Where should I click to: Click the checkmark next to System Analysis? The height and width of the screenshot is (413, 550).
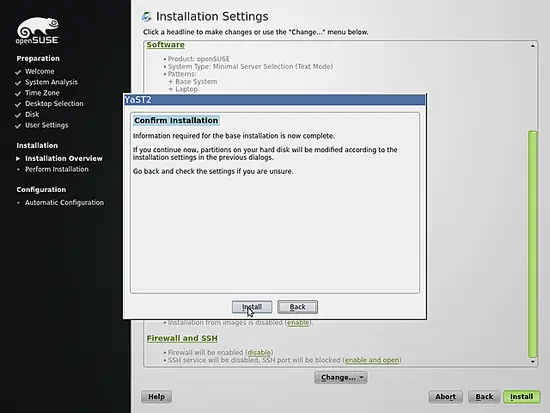click(x=18, y=83)
